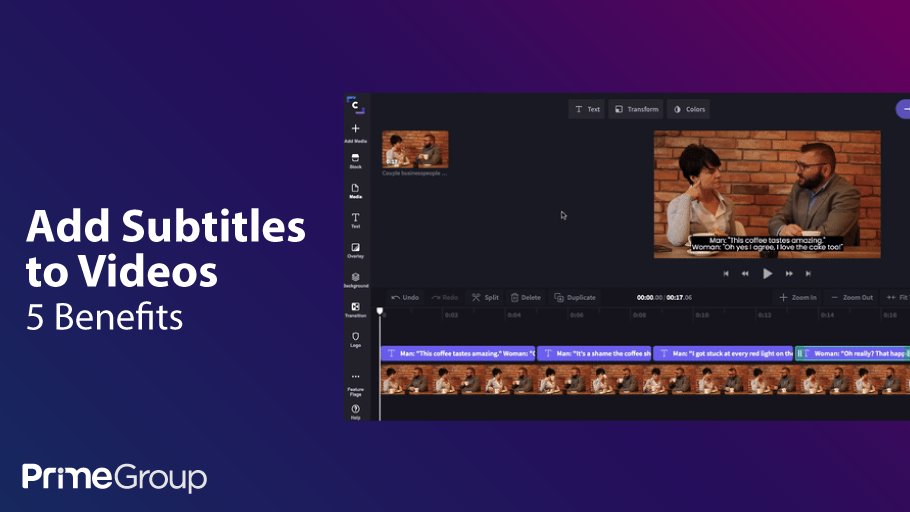The height and width of the screenshot is (512, 910).
Task: Redo the last edit
Action: (x=445, y=297)
